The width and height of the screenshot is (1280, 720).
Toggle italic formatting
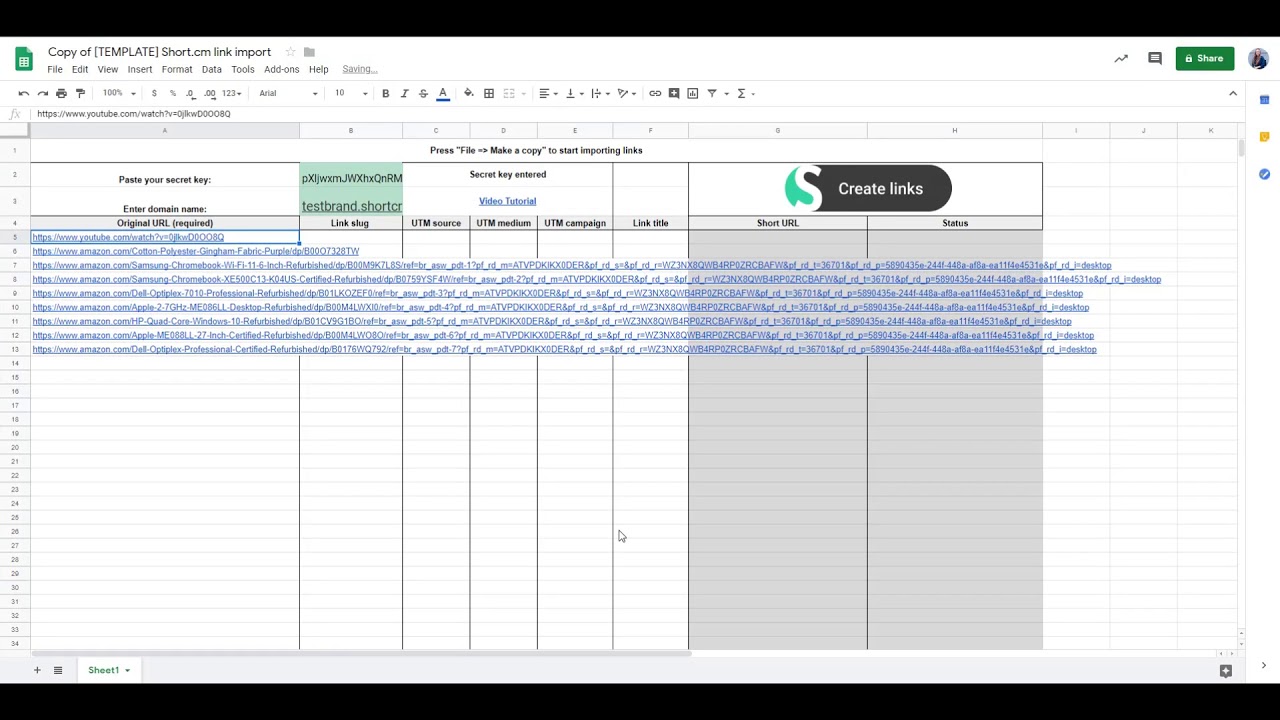(x=404, y=93)
